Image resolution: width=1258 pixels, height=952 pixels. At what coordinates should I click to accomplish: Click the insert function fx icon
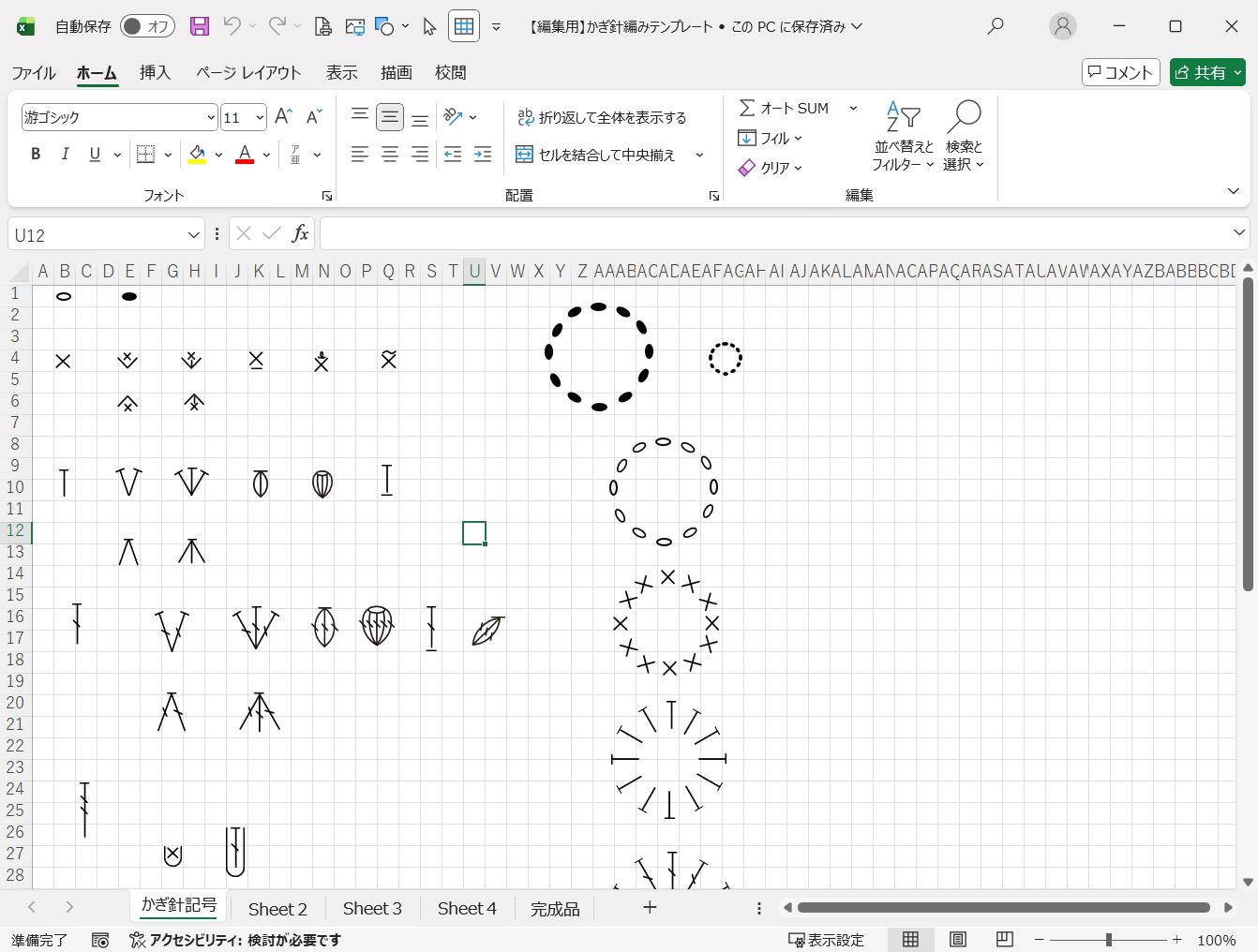click(x=300, y=234)
